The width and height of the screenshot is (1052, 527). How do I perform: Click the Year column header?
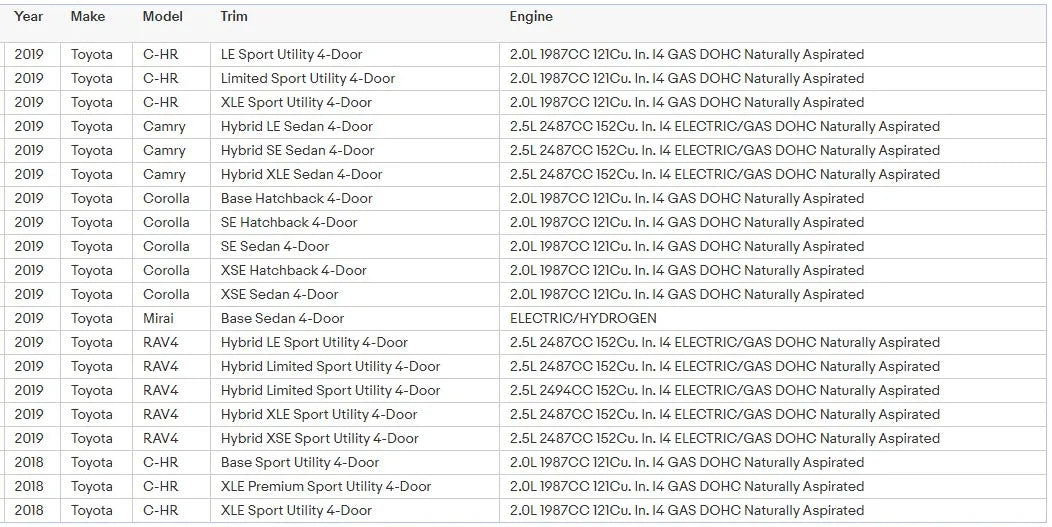(29, 17)
